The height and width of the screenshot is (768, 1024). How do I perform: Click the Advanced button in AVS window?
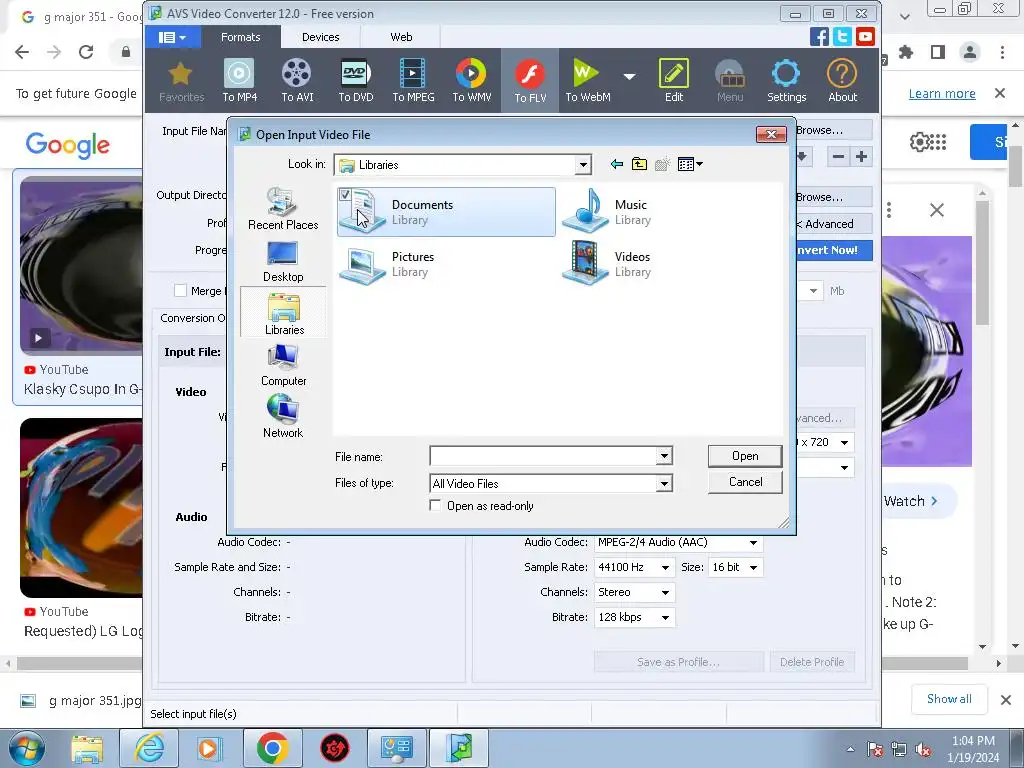click(x=834, y=224)
